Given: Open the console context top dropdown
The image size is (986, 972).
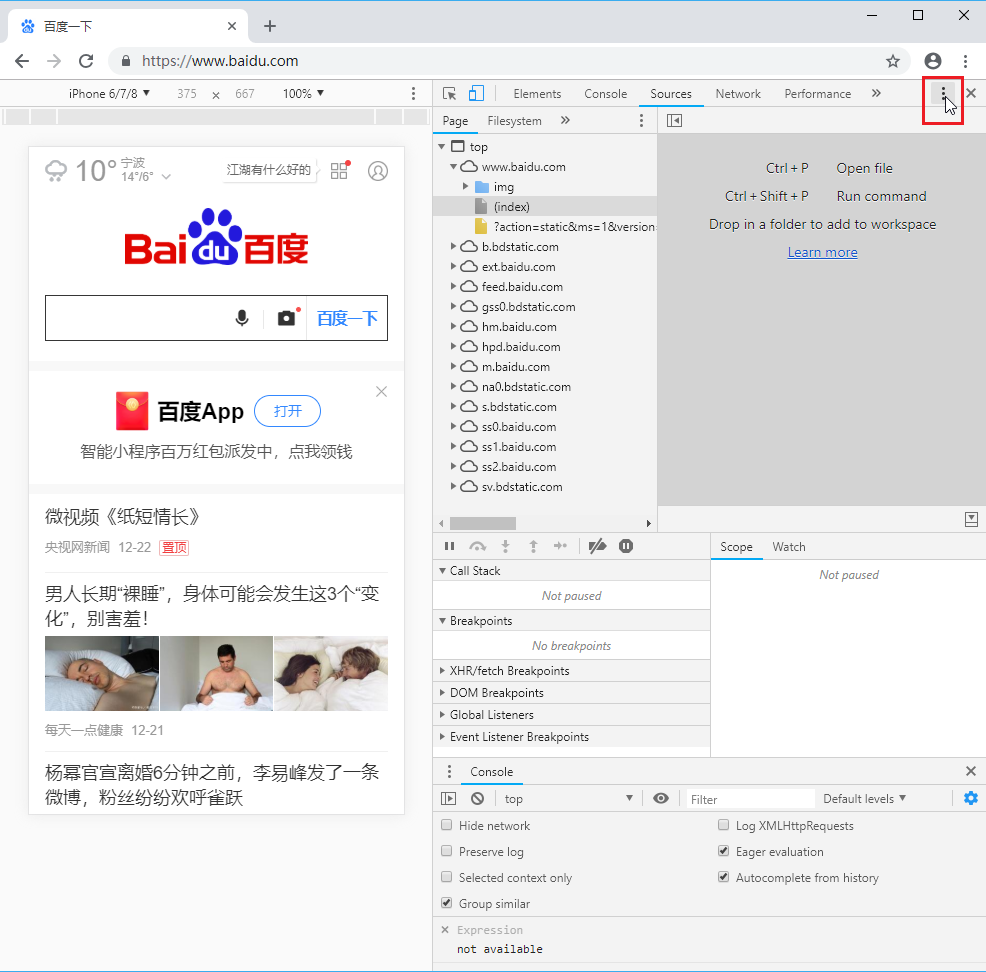Looking at the screenshot, I should pyautogui.click(x=568, y=798).
